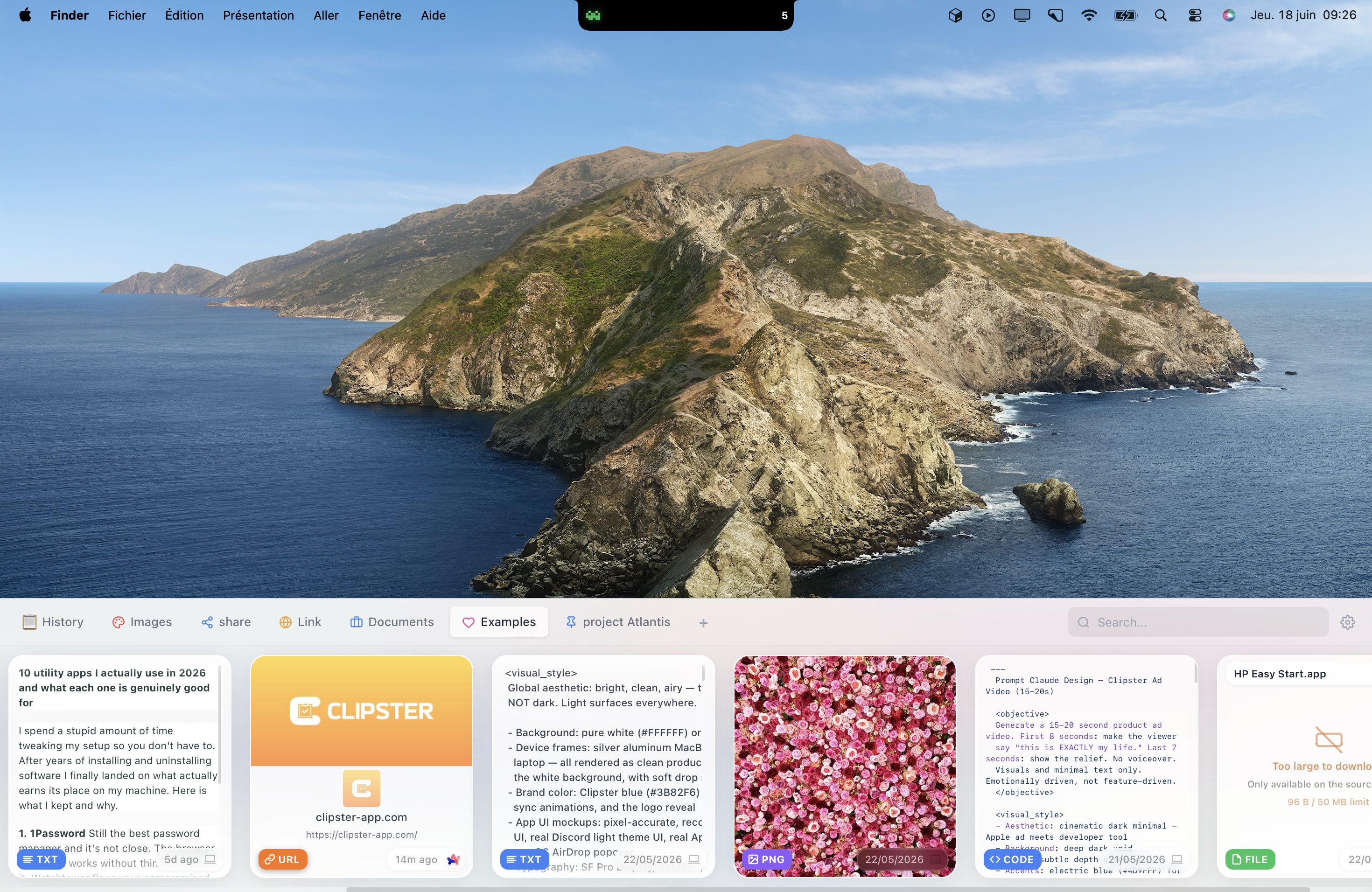Open Spotlight search in menu bar
The image size is (1372, 892).
(1161, 15)
